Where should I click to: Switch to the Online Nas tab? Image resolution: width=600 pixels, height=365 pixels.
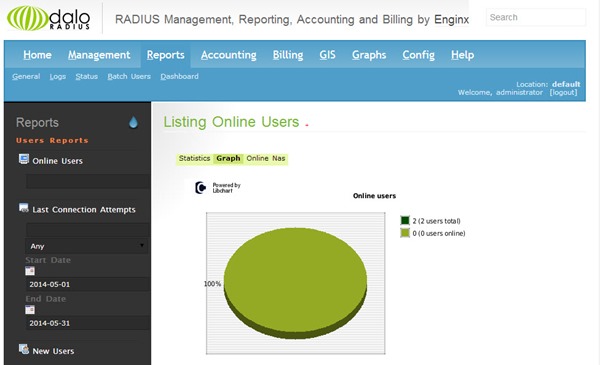(x=266, y=158)
